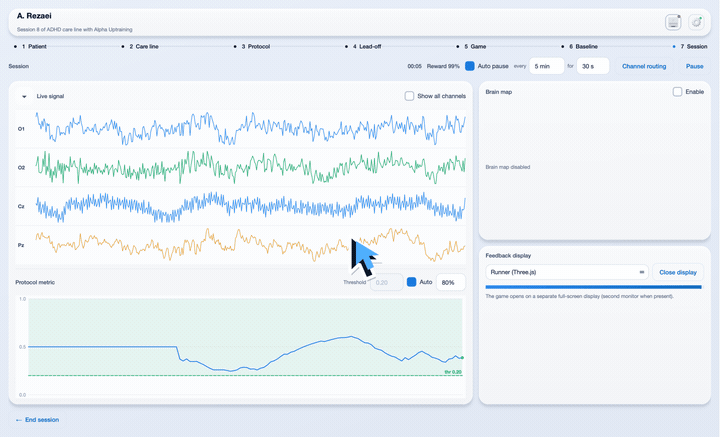720x437 pixels.
Task: Click Close display button
Action: [678, 272]
